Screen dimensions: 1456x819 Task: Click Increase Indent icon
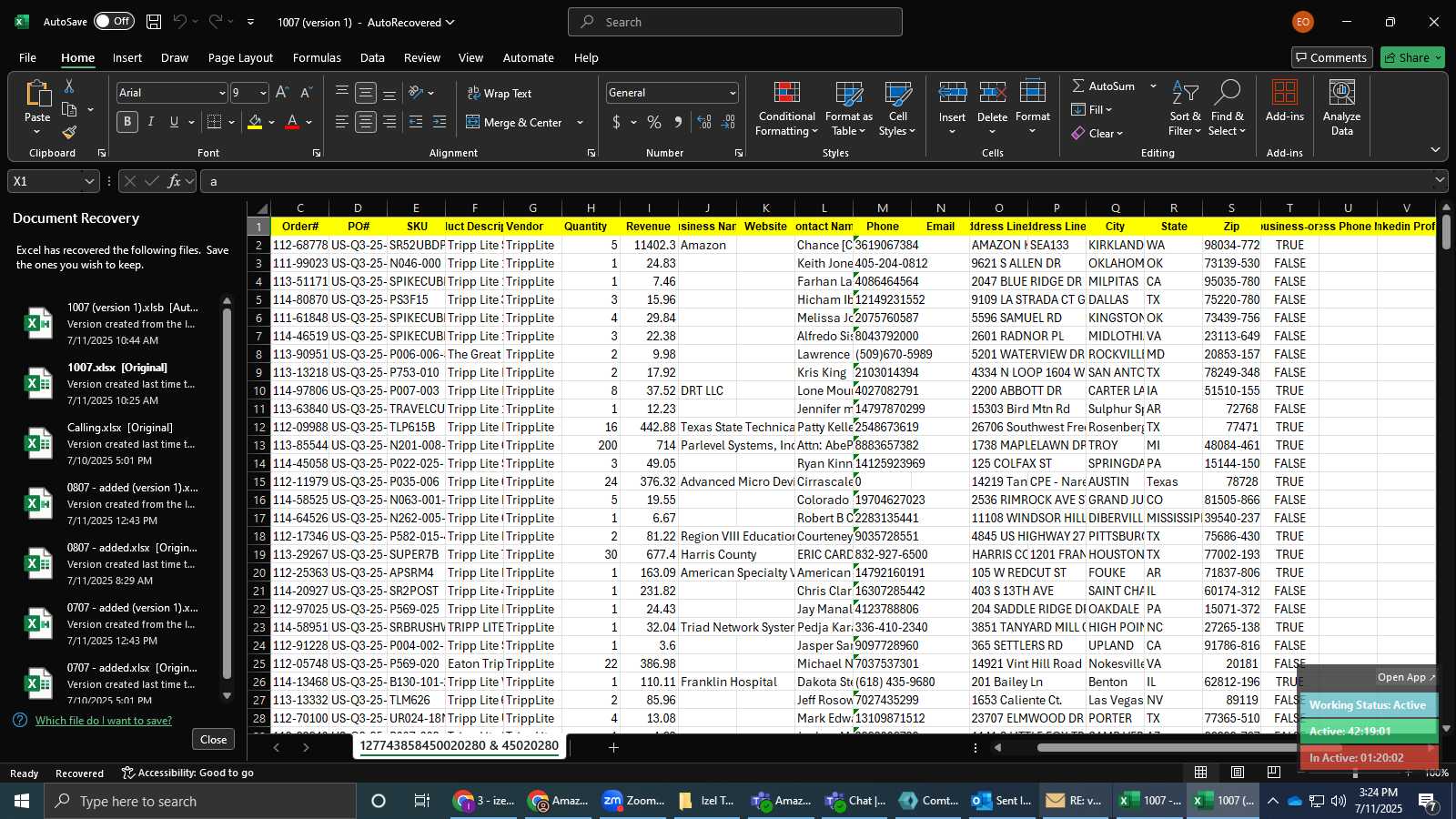pos(440,122)
